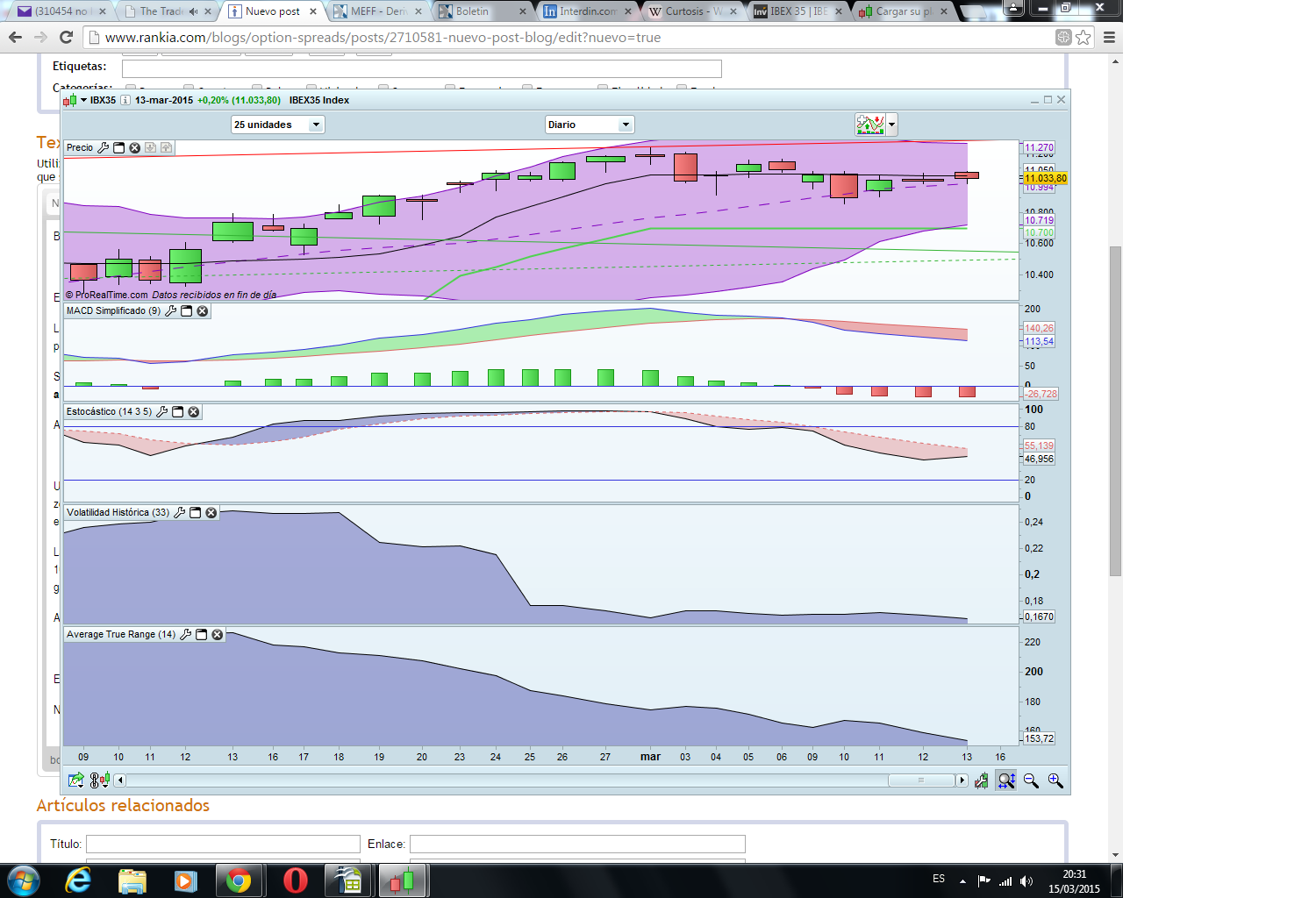1316x898 pixels.
Task: Click the zoom out magnifier icon
Action: (x=1031, y=780)
